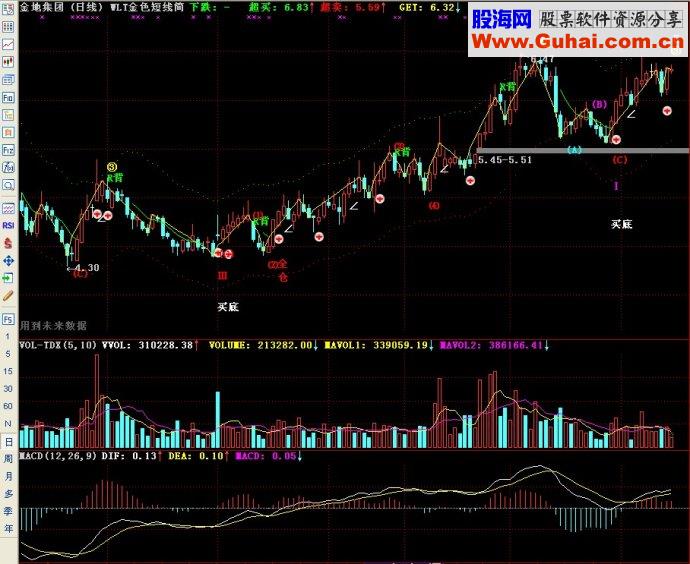The width and height of the screenshot is (690, 564).
Task: Switch to 60-minute period
Action: coord(7,406)
